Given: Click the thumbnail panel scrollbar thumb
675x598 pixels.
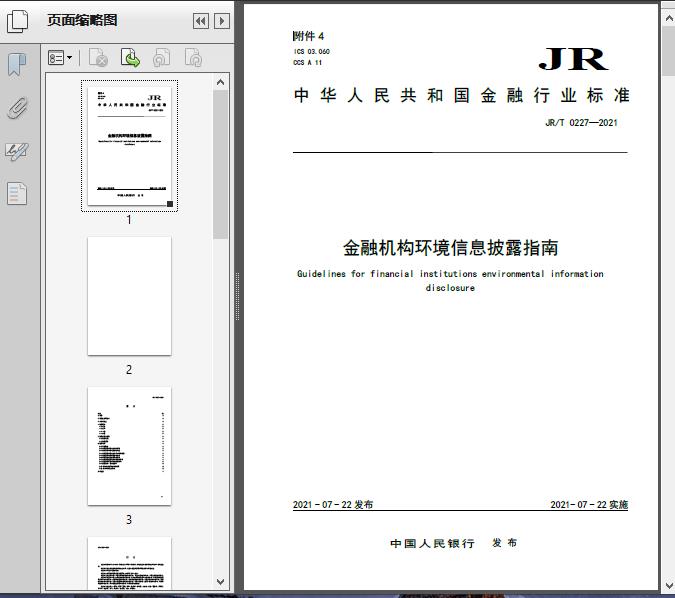Looking at the screenshot, I should (220, 164).
